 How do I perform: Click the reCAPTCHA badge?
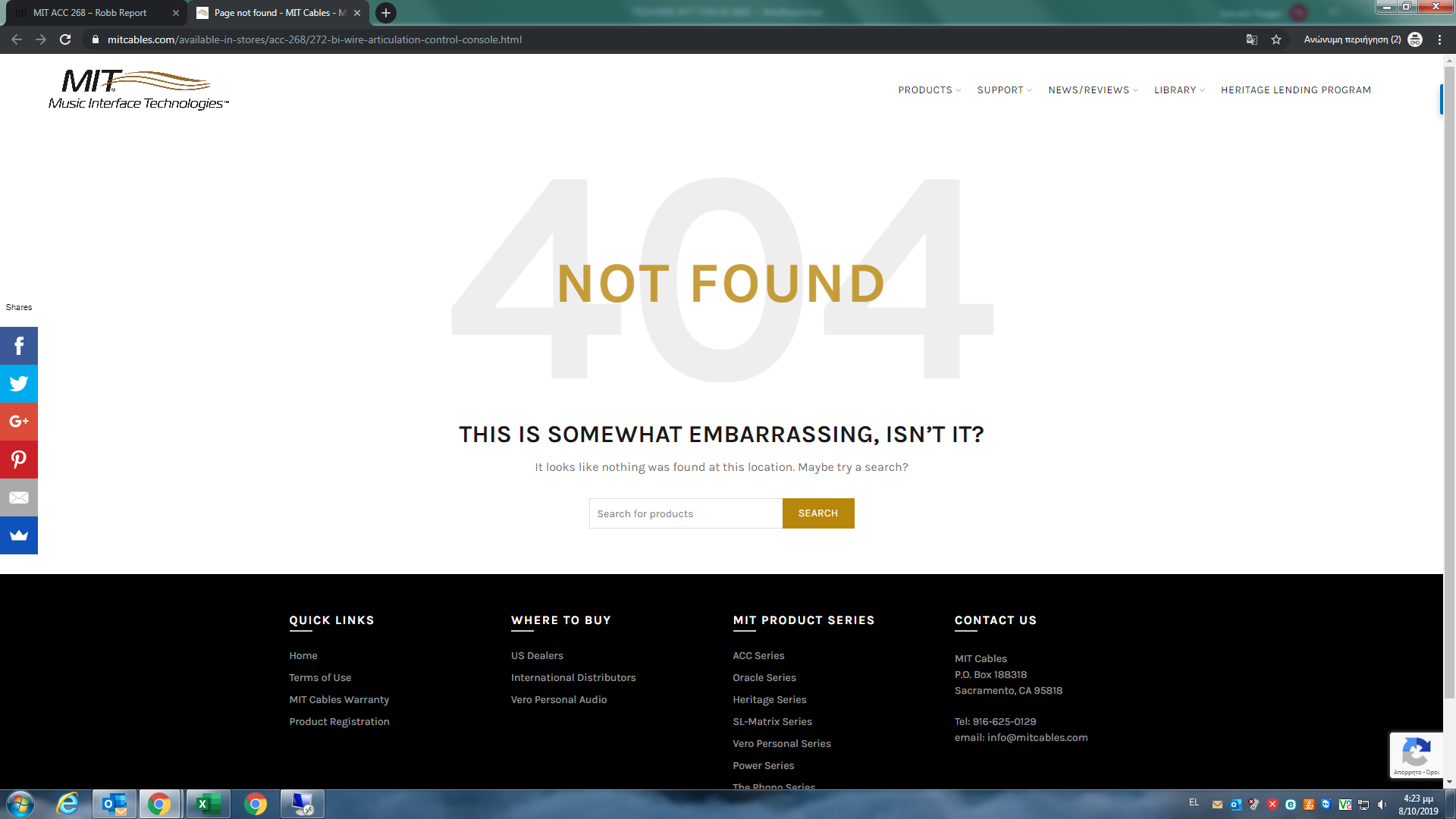point(1416,755)
